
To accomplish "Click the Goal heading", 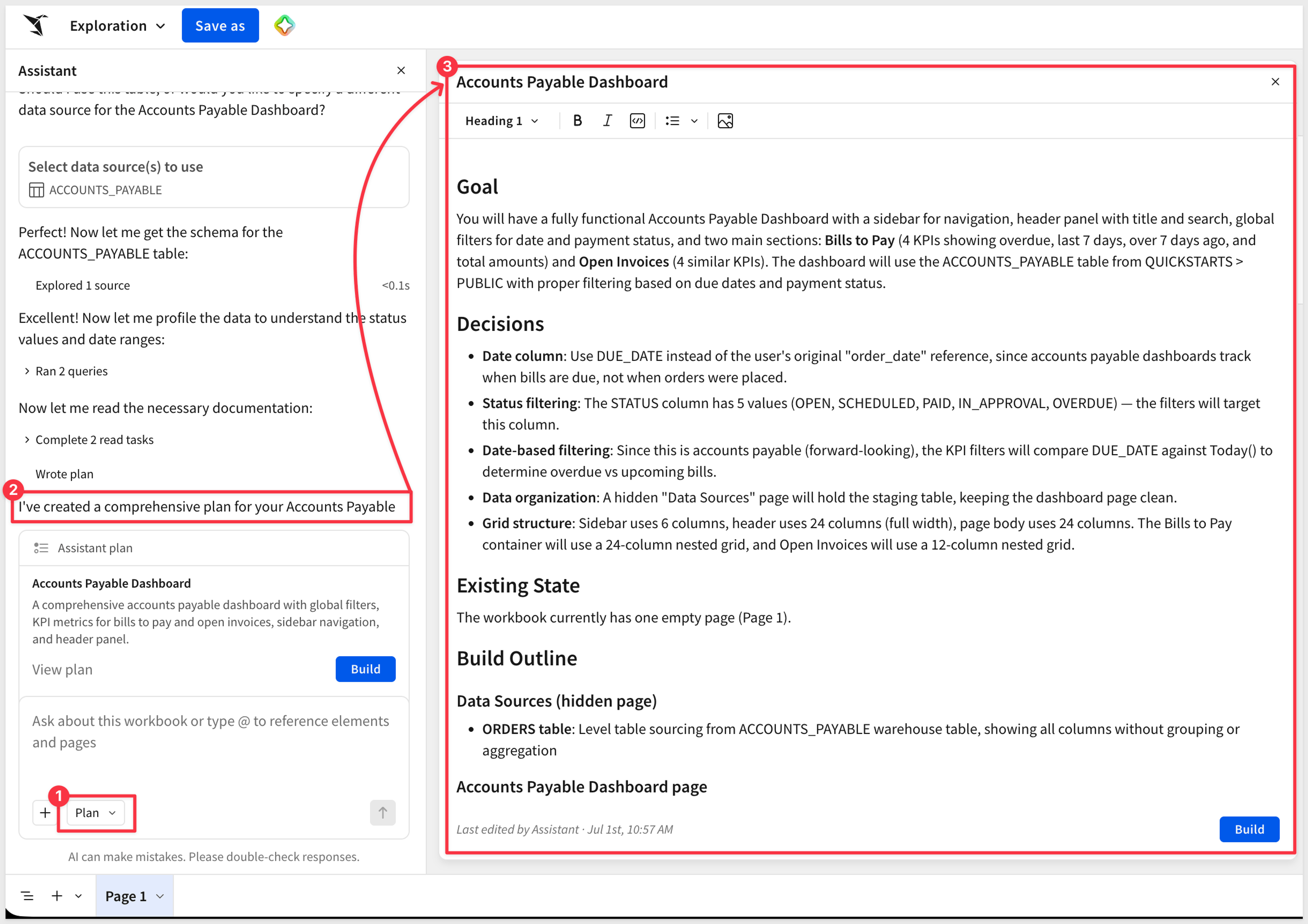I will (478, 187).
